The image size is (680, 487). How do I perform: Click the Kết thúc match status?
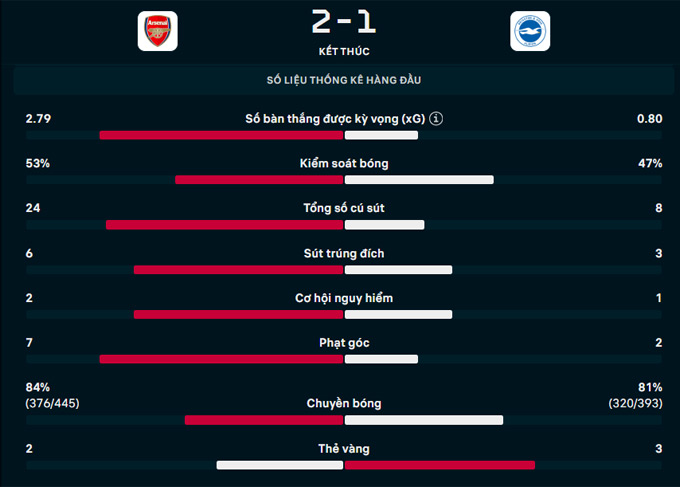pos(343,50)
